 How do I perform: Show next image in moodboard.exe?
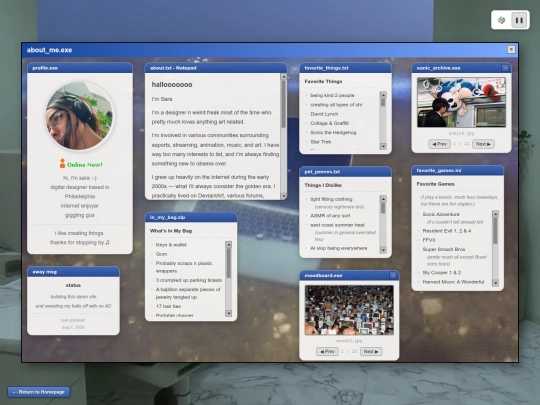(x=371, y=352)
